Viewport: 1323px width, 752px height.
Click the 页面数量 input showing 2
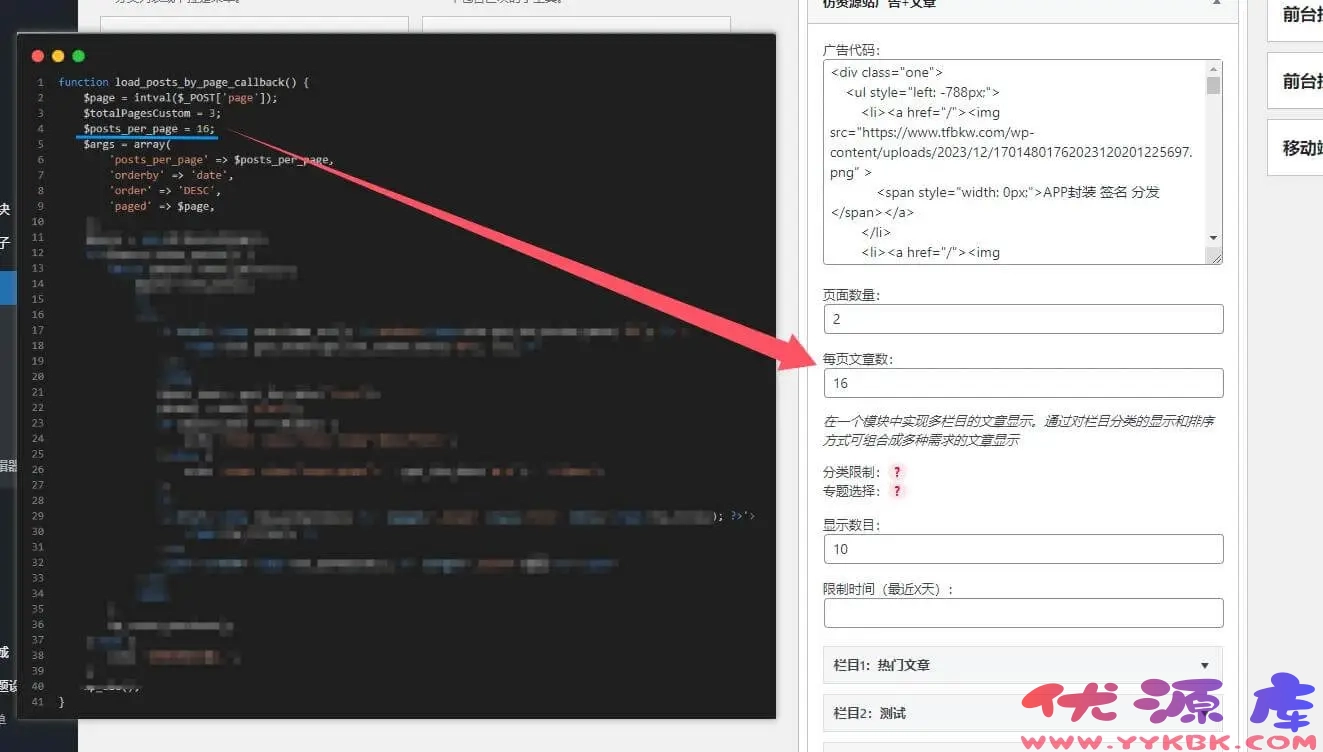pyautogui.click(x=1023, y=318)
